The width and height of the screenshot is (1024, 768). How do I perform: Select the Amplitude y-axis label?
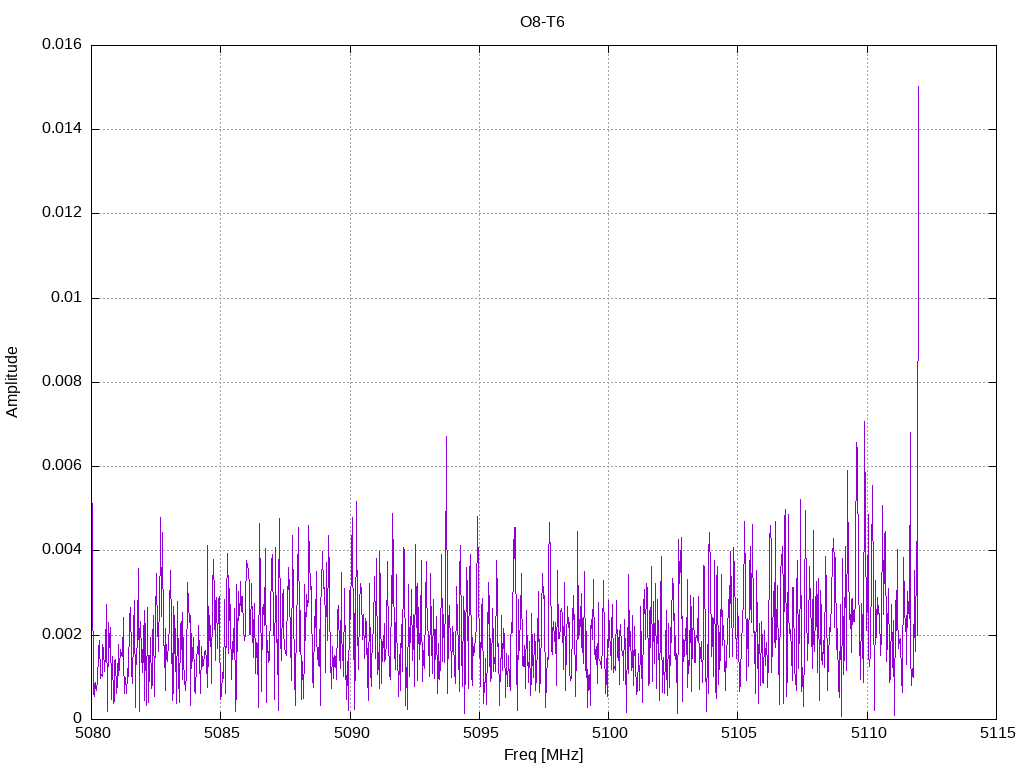[12, 381]
